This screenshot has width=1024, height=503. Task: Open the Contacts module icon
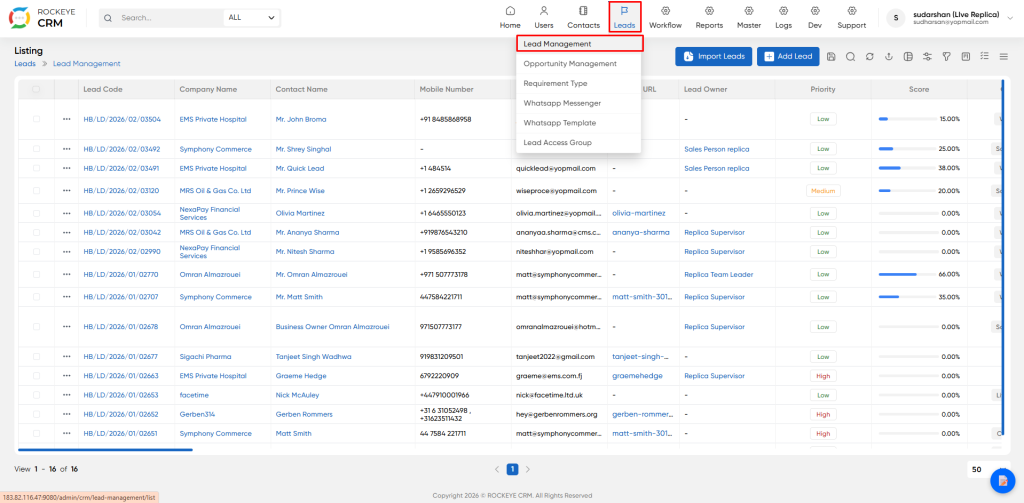[583, 11]
